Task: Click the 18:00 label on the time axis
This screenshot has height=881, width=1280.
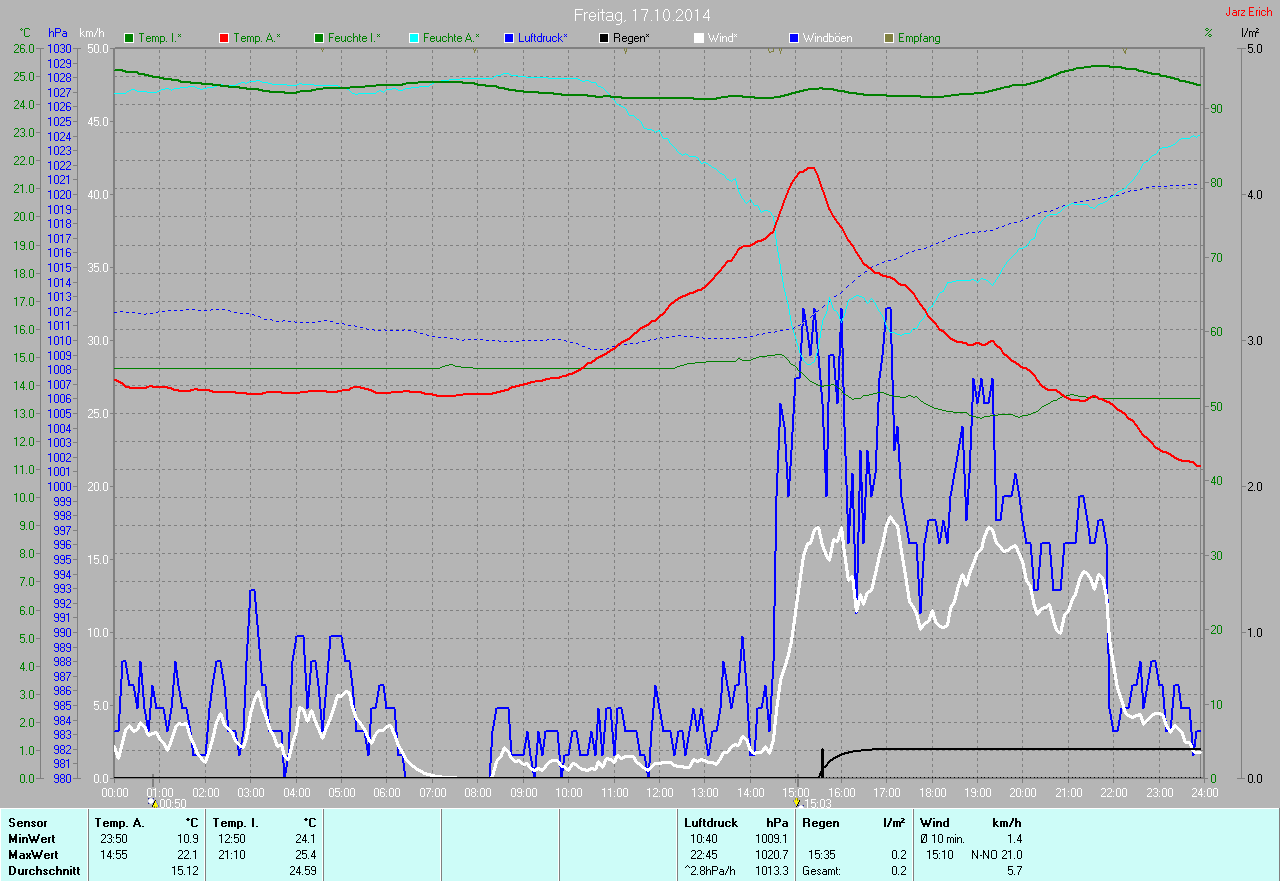Action: point(932,792)
